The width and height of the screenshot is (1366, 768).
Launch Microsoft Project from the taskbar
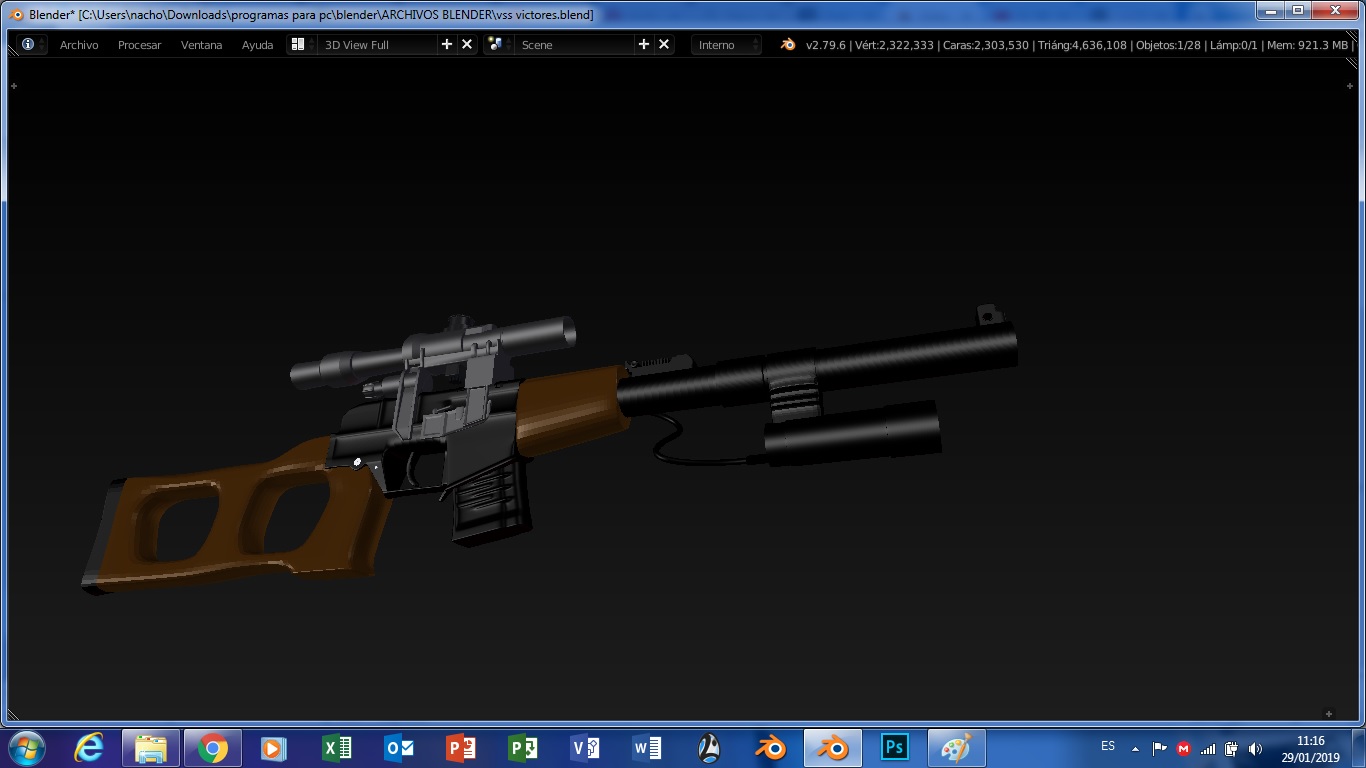point(522,748)
